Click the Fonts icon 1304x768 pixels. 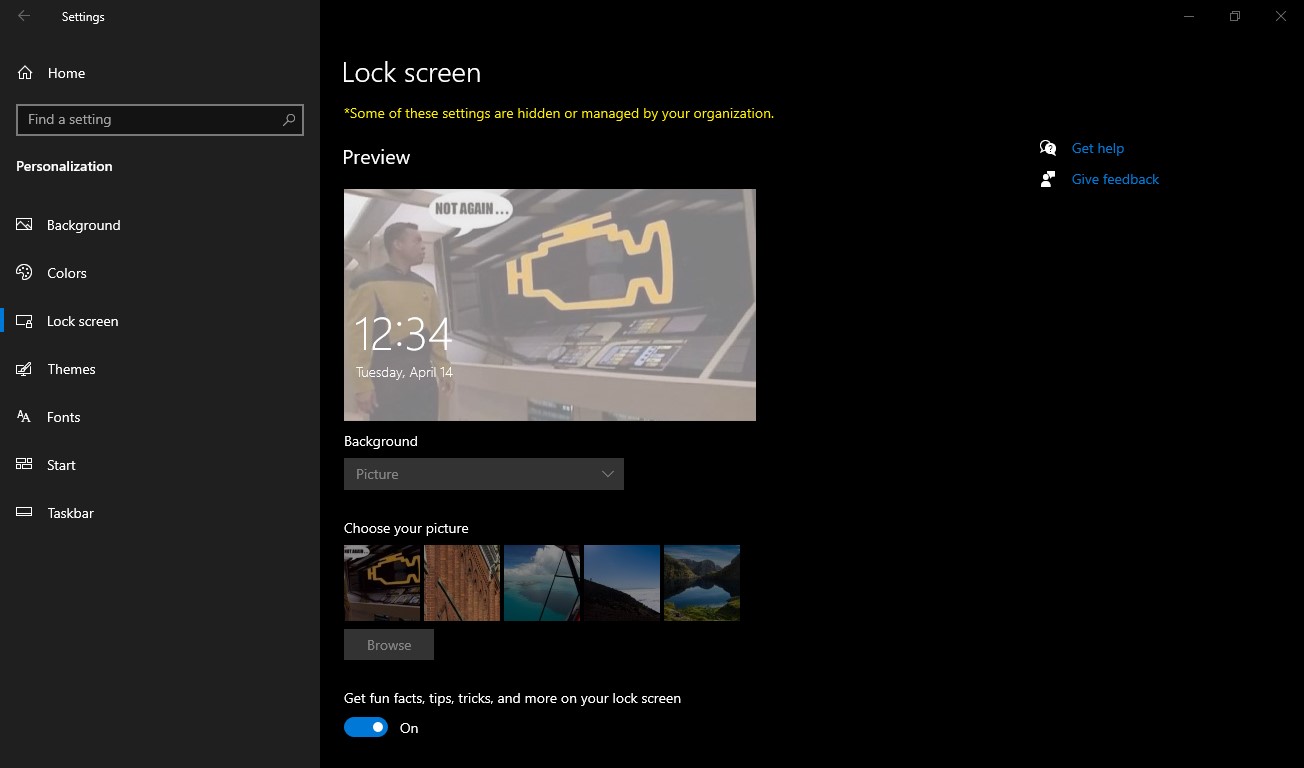click(x=25, y=417)
